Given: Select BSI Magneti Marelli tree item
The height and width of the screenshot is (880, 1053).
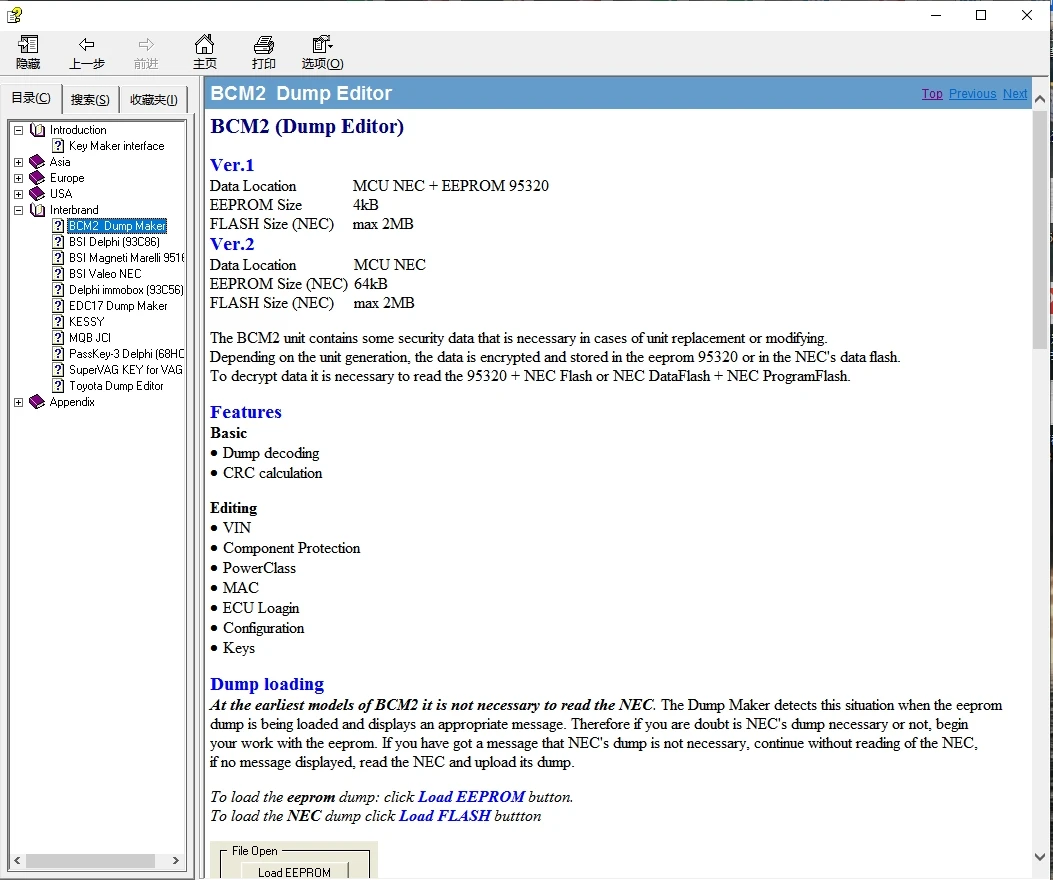Looking at the screenshot, I should pos(126,258).
